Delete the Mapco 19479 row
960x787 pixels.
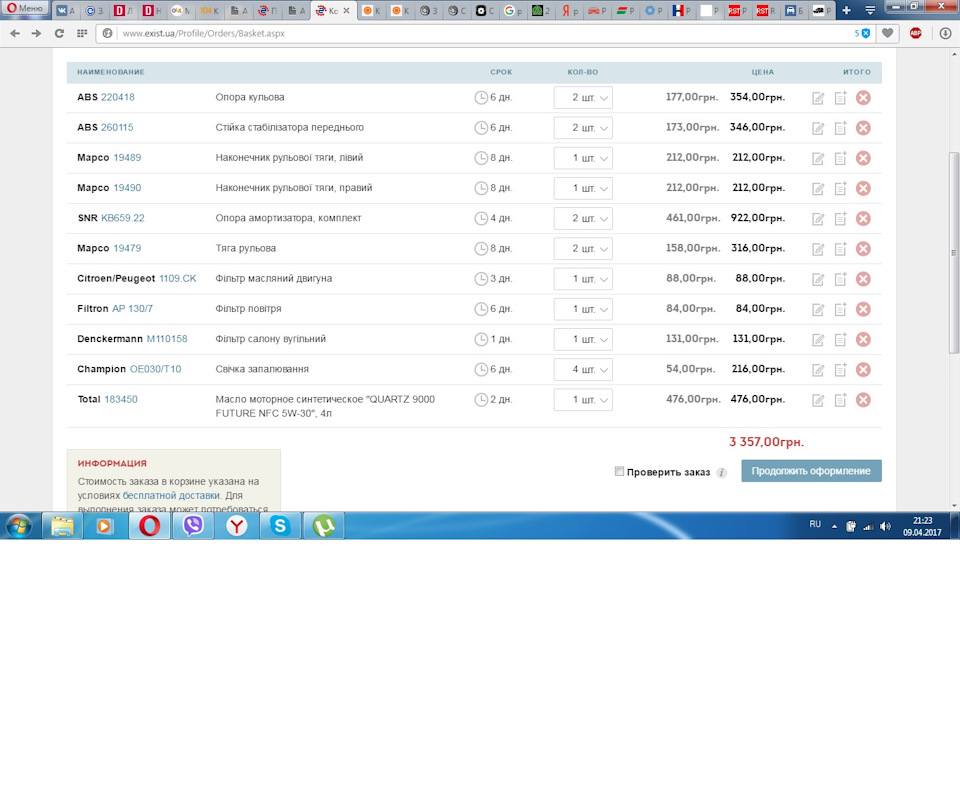pyautogui.click(x=863, y=249)
